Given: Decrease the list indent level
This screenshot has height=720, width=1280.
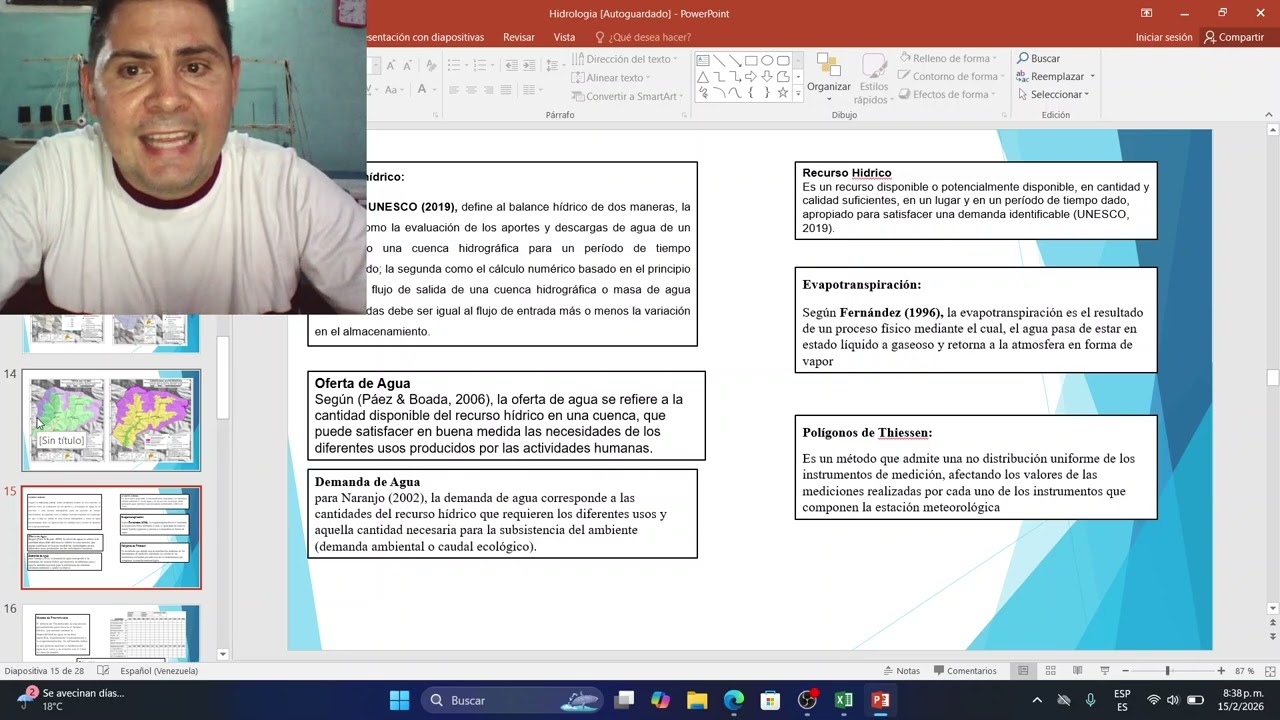Looking at the screenshot, I should pos(511,65).
